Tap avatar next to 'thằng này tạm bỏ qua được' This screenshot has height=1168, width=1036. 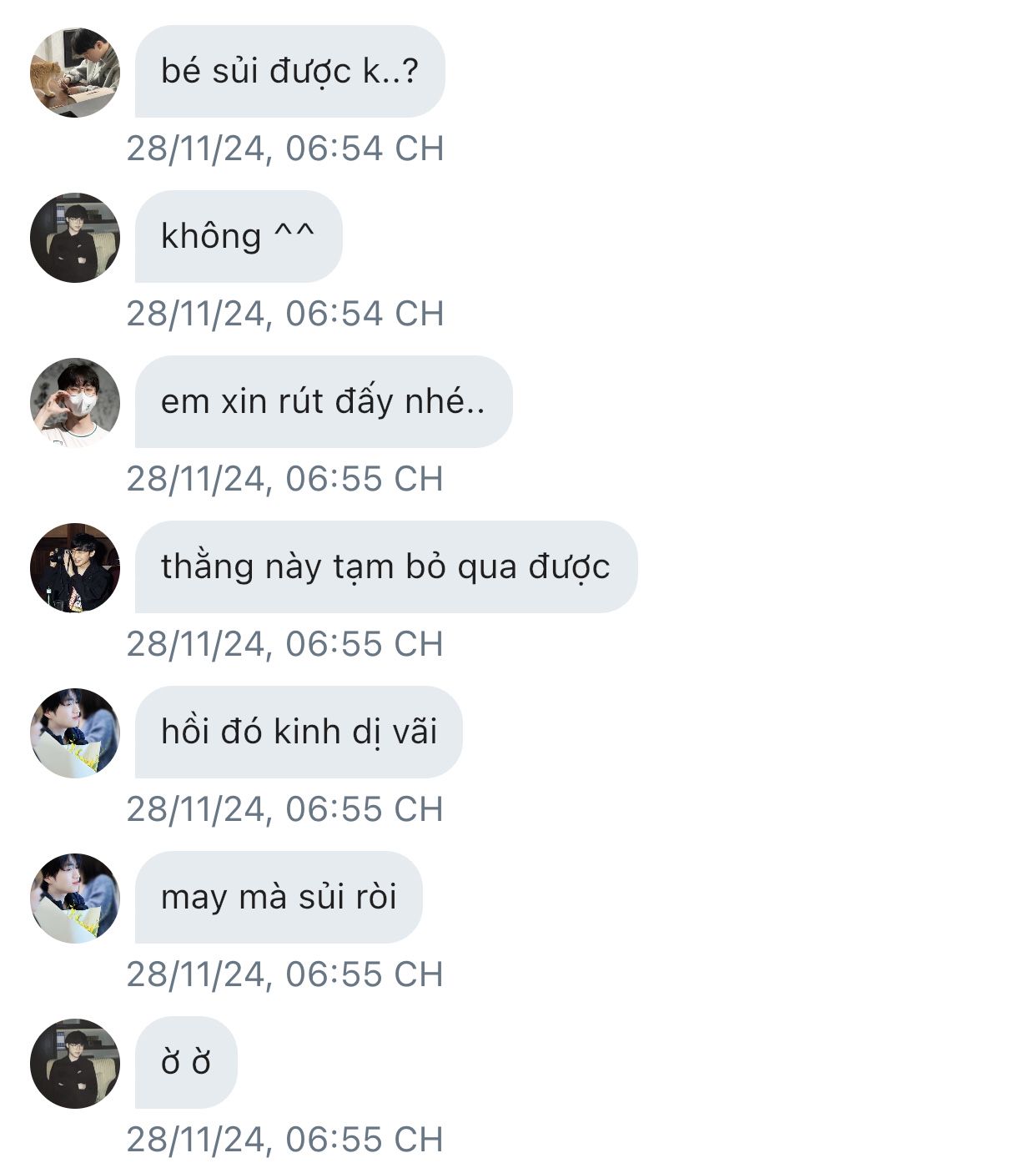pyautogui.click(x=75, y=568)
